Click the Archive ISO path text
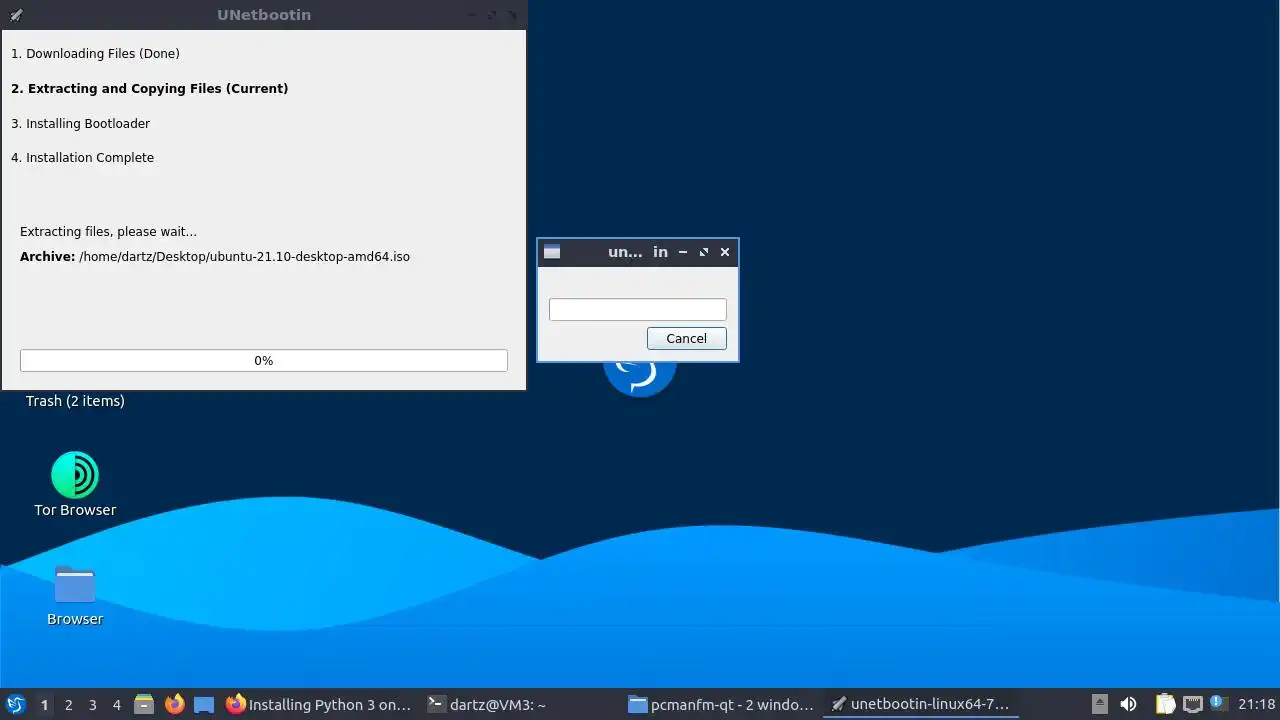Screen dimensions: 1280x720 (244, 256)
